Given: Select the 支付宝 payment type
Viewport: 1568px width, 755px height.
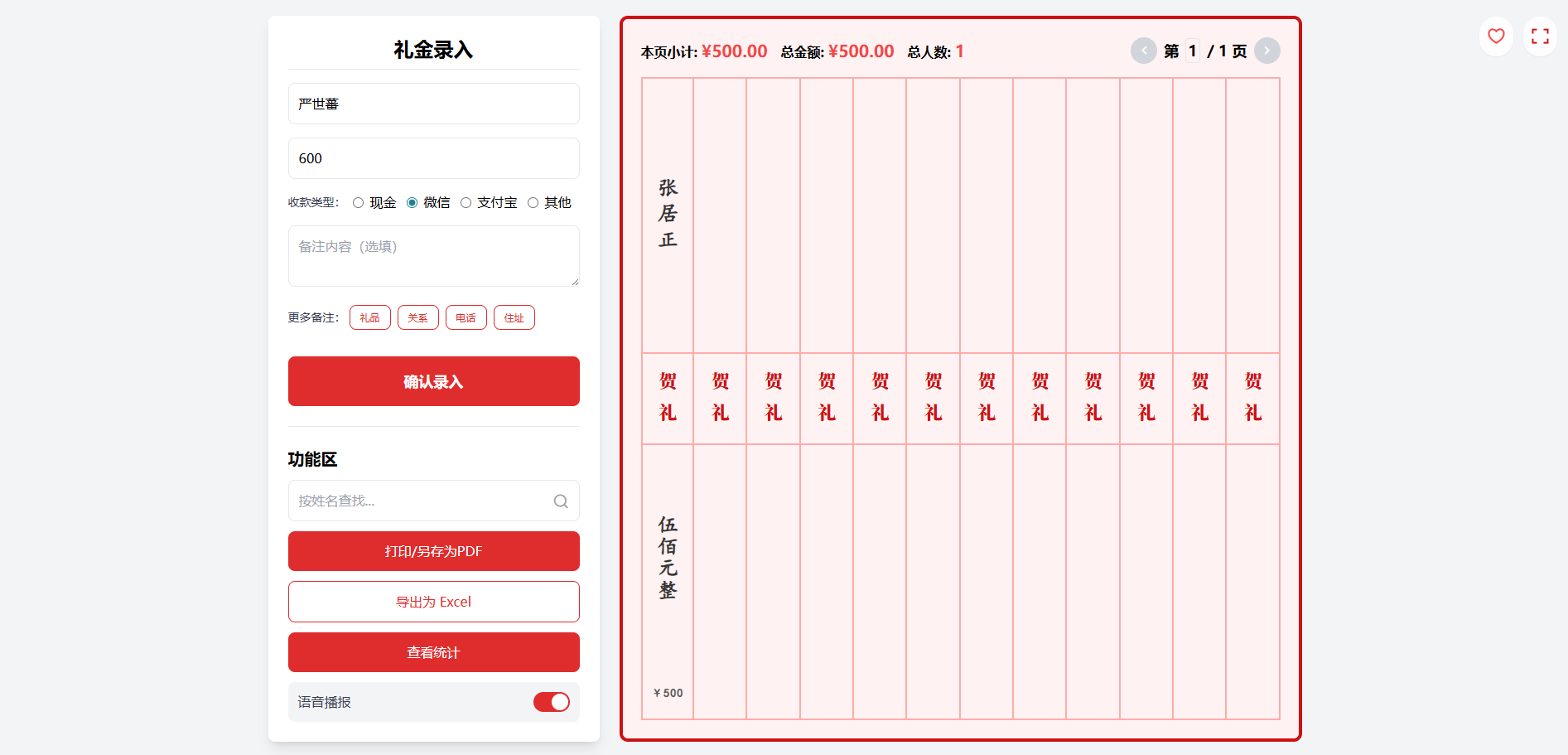Looking at the screenshot, I should [466, 202].
